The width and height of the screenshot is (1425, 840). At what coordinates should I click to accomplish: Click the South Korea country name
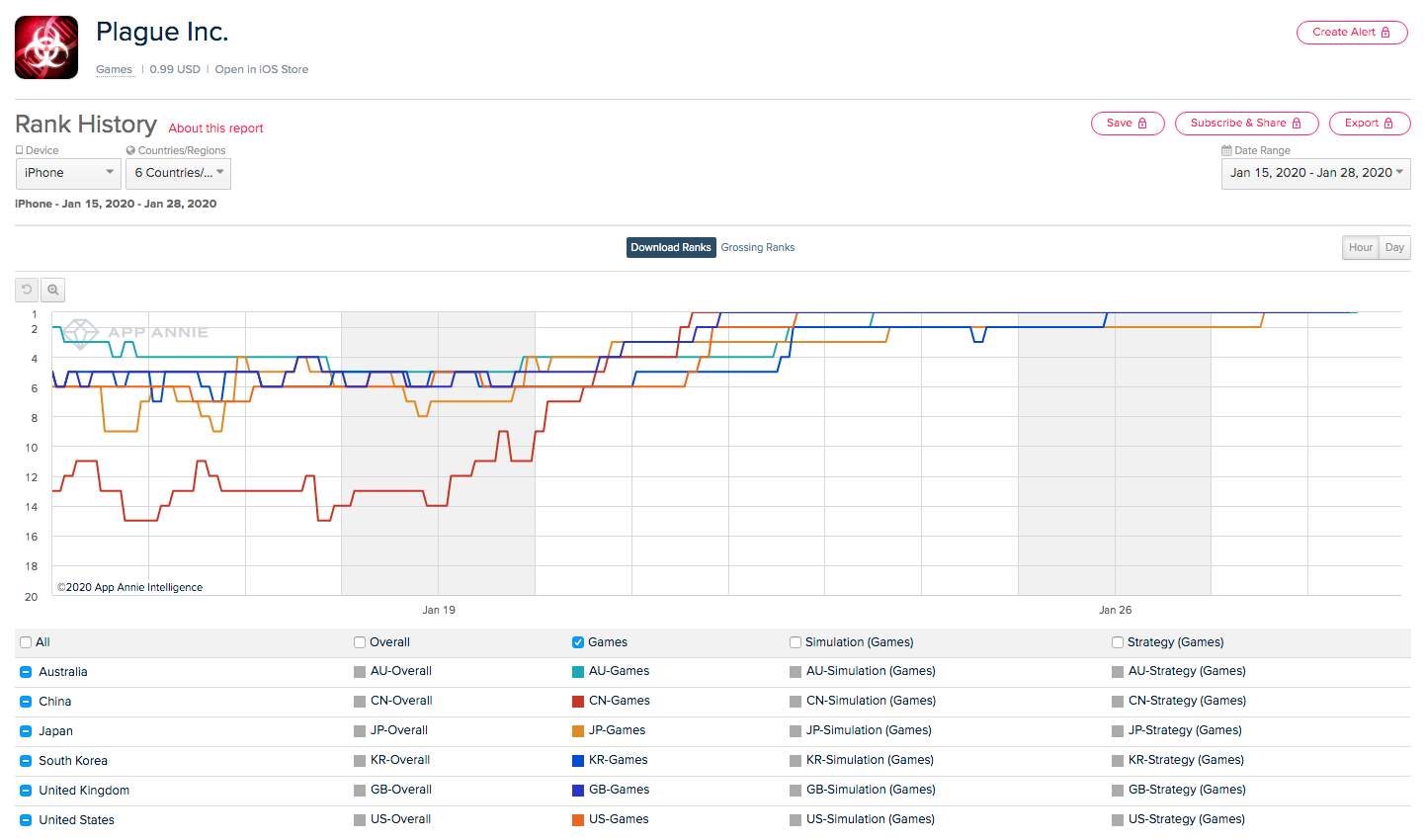73,761
